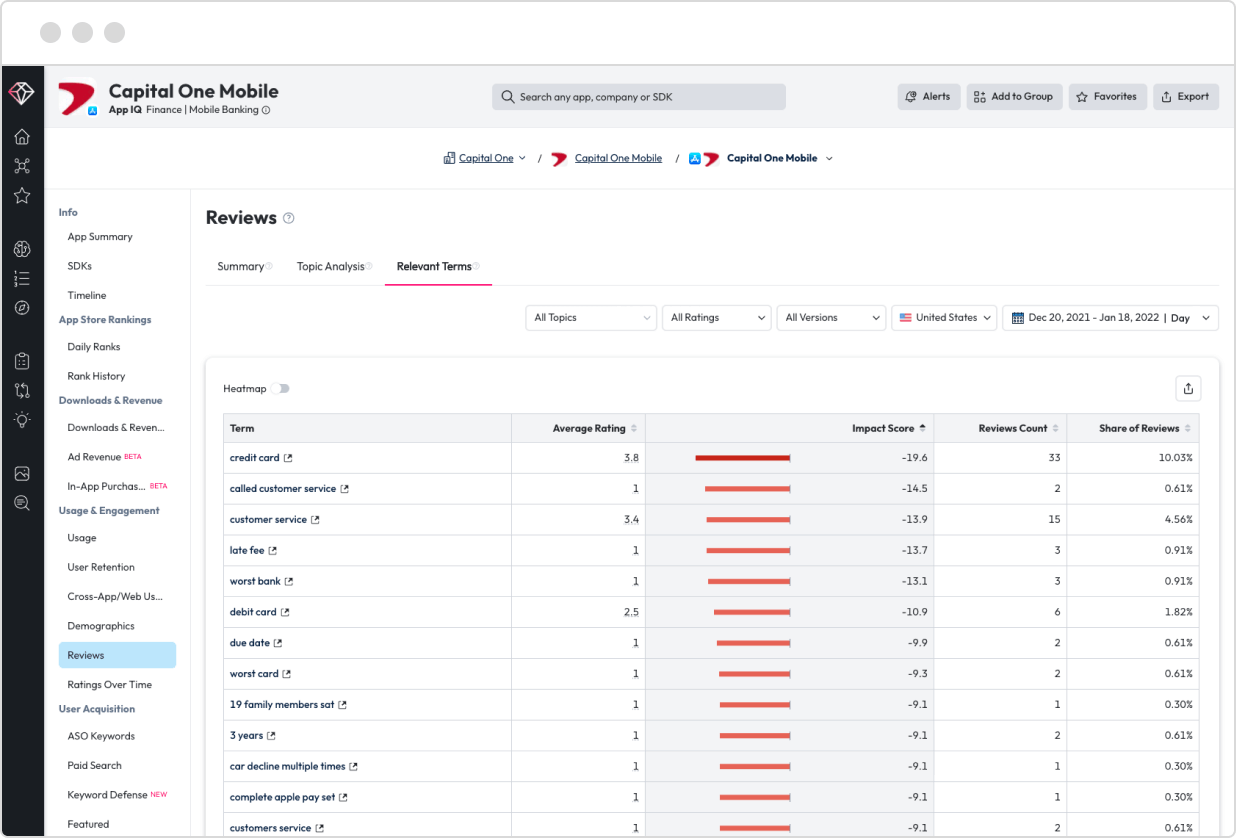This screenshot has width=1236, height=838.
Task: Open the United States country dropdown
Action: (x=944, y=318)
